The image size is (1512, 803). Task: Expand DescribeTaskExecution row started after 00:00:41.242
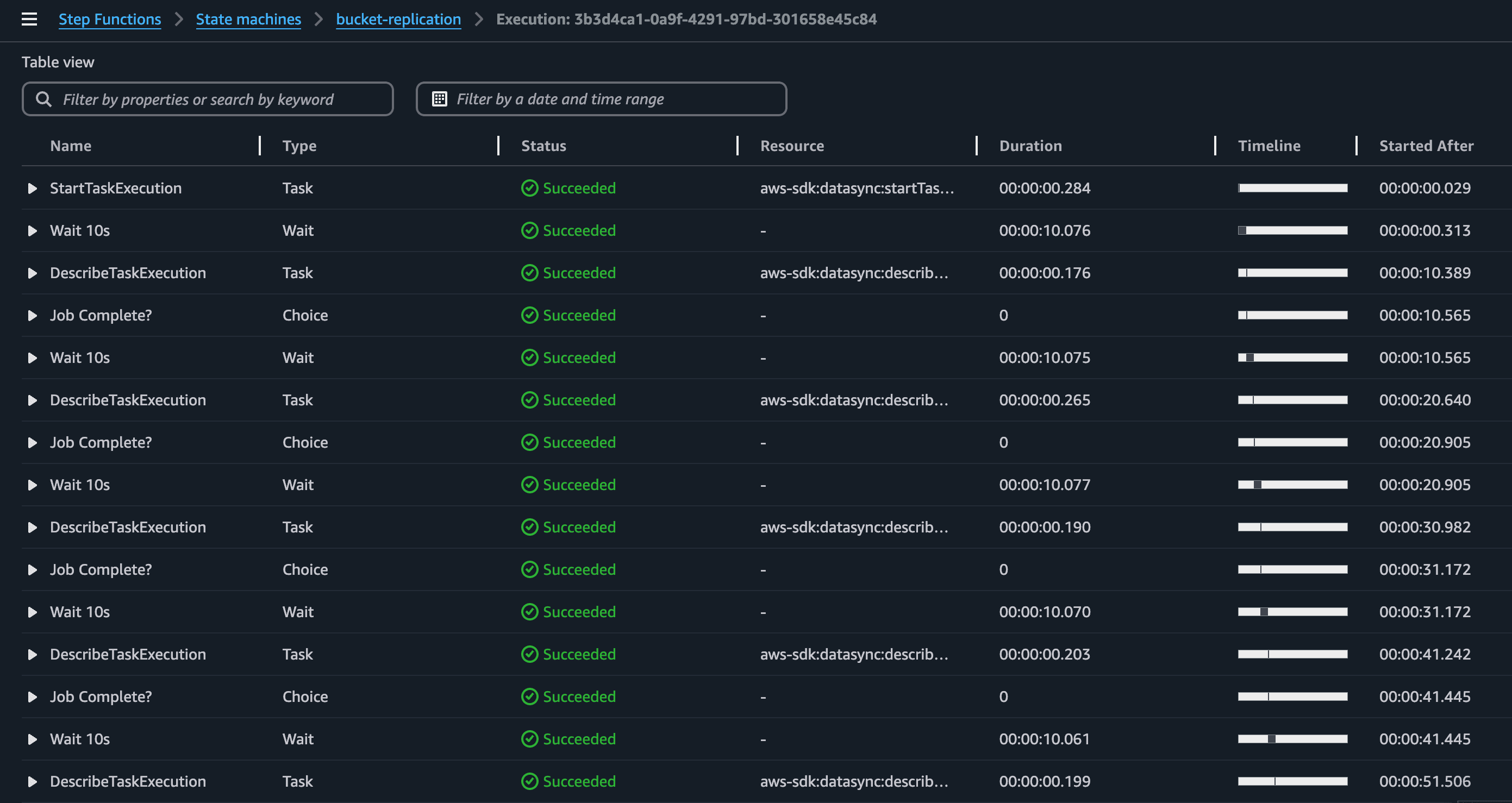point(32,655)
